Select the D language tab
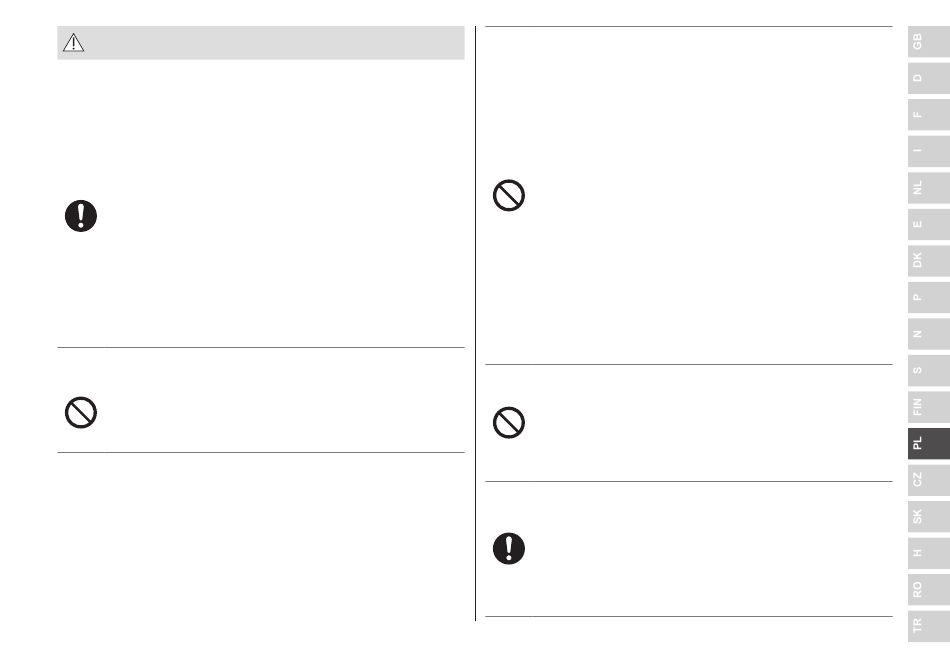The width and height of the screenshot is (950, 668). [929, 78]
